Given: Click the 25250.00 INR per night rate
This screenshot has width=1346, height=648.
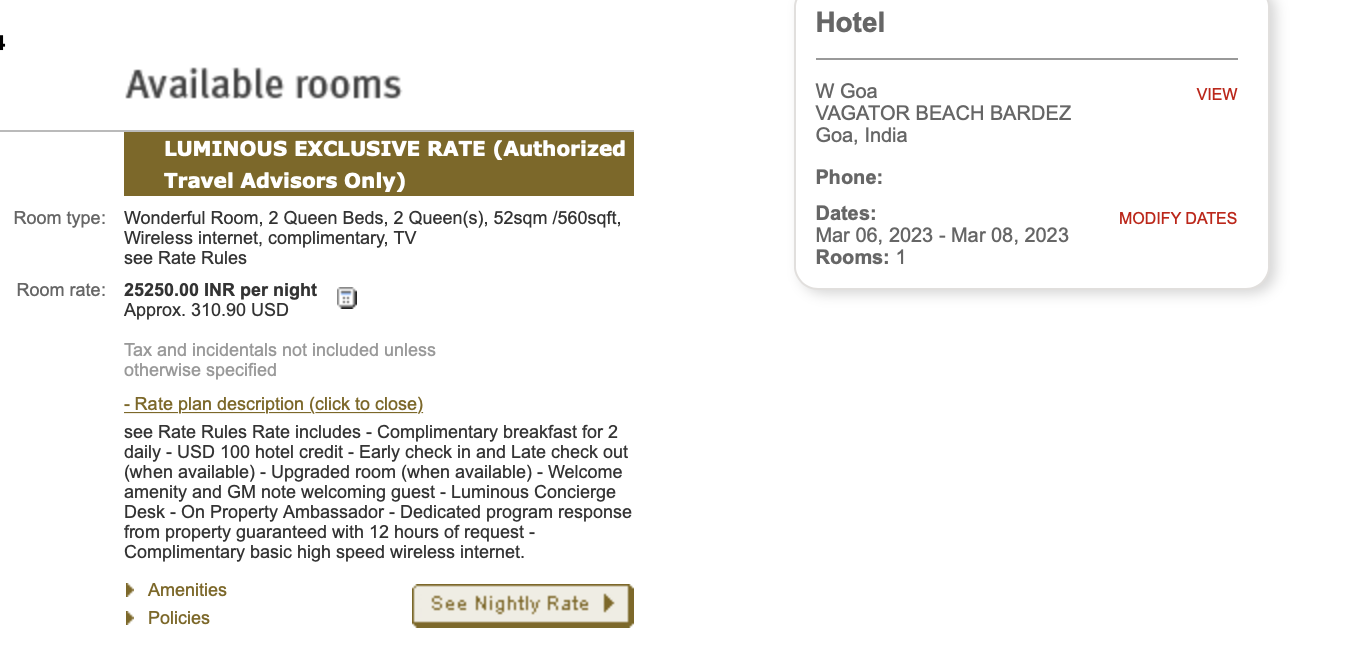Looking at the screenshot, I should [220, 289].
